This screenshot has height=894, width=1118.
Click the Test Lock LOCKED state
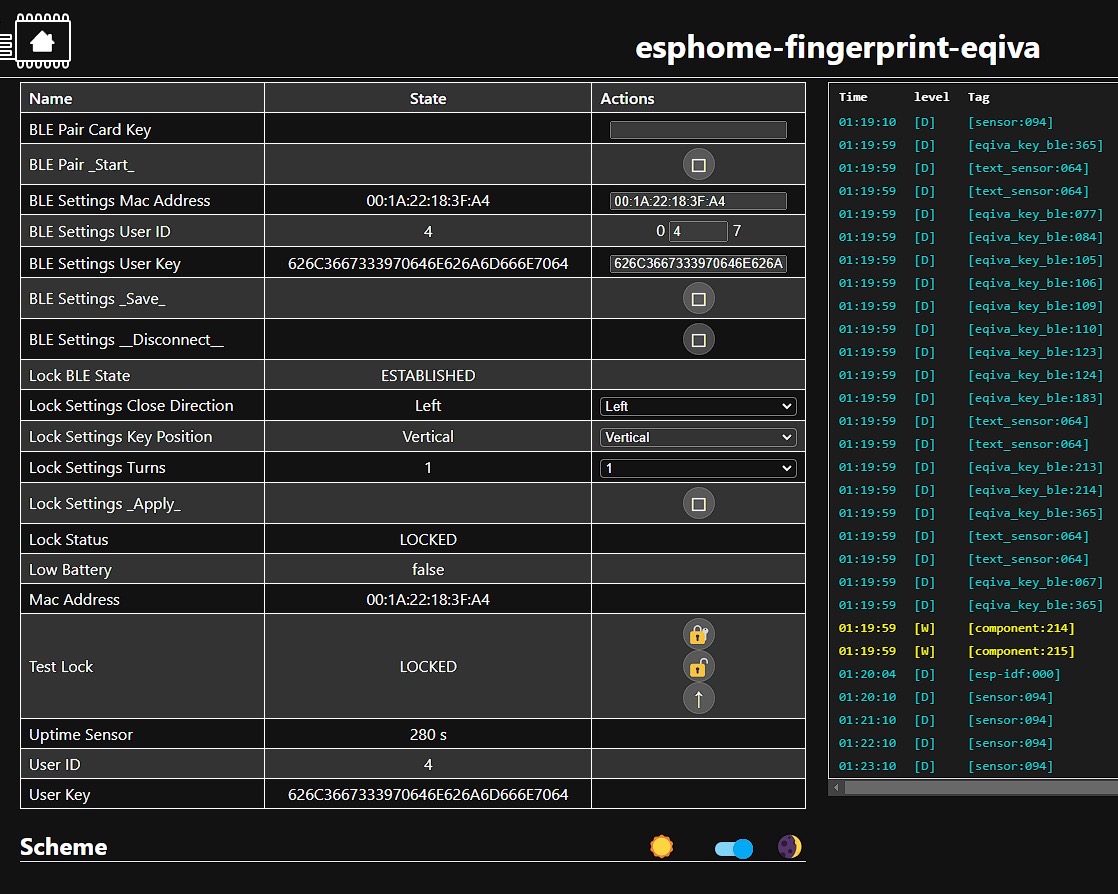pyautogui.click(x=428, y=667)
